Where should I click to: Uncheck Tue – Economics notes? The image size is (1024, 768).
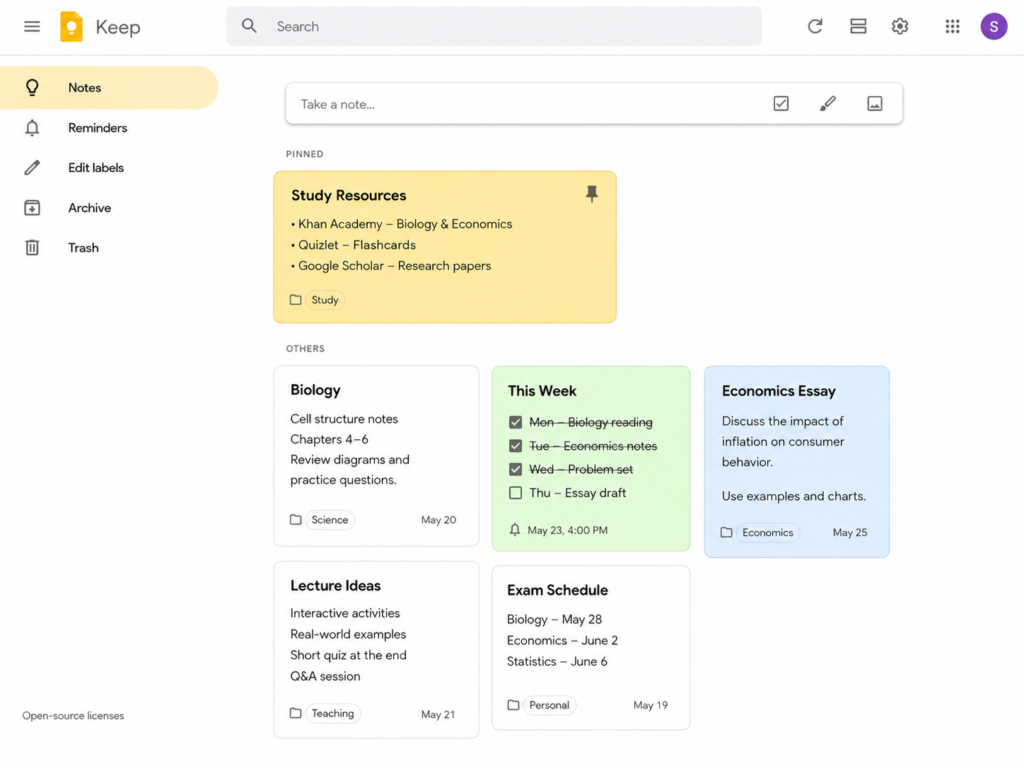515,446
